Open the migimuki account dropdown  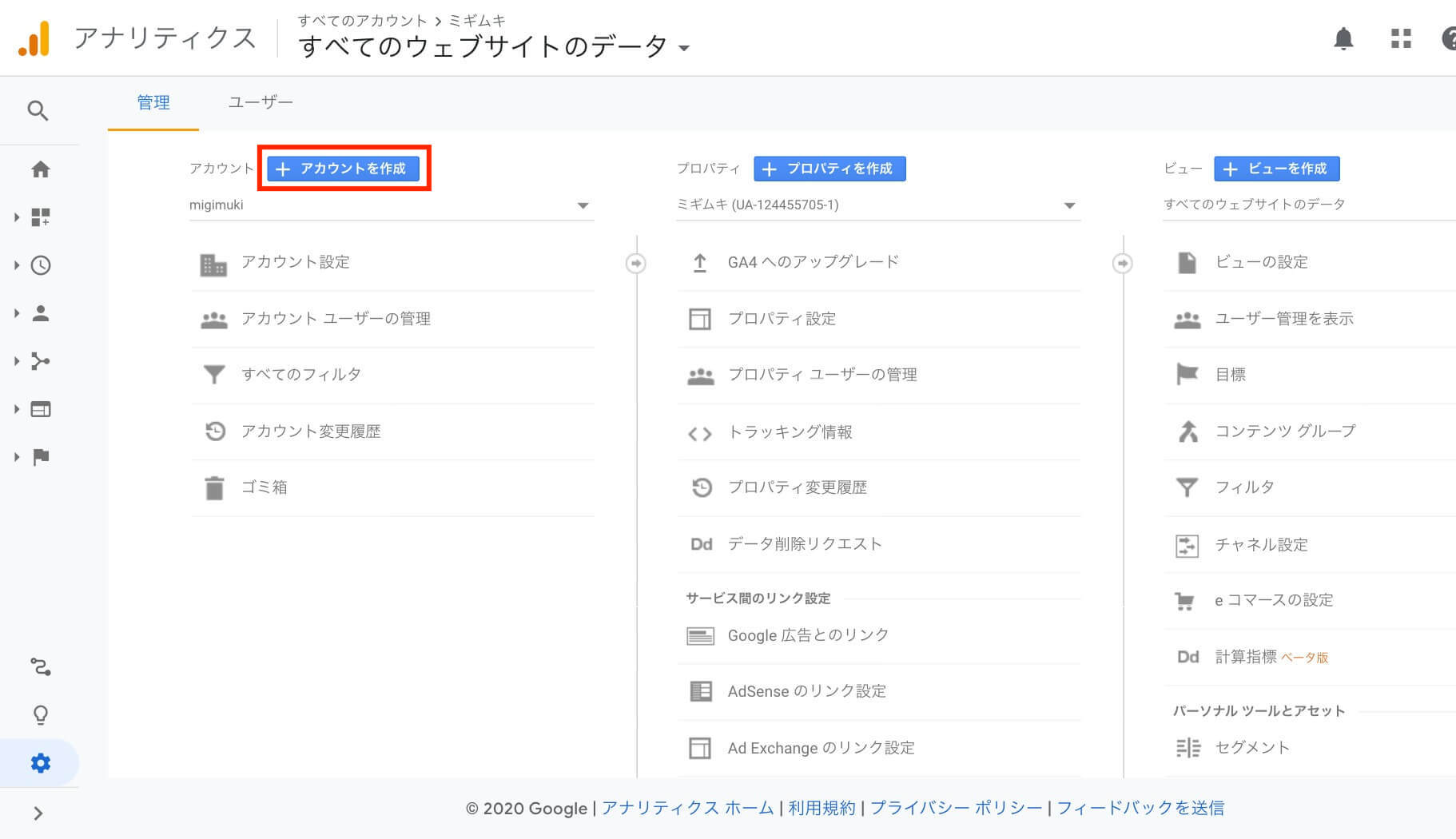click(392, 205)
